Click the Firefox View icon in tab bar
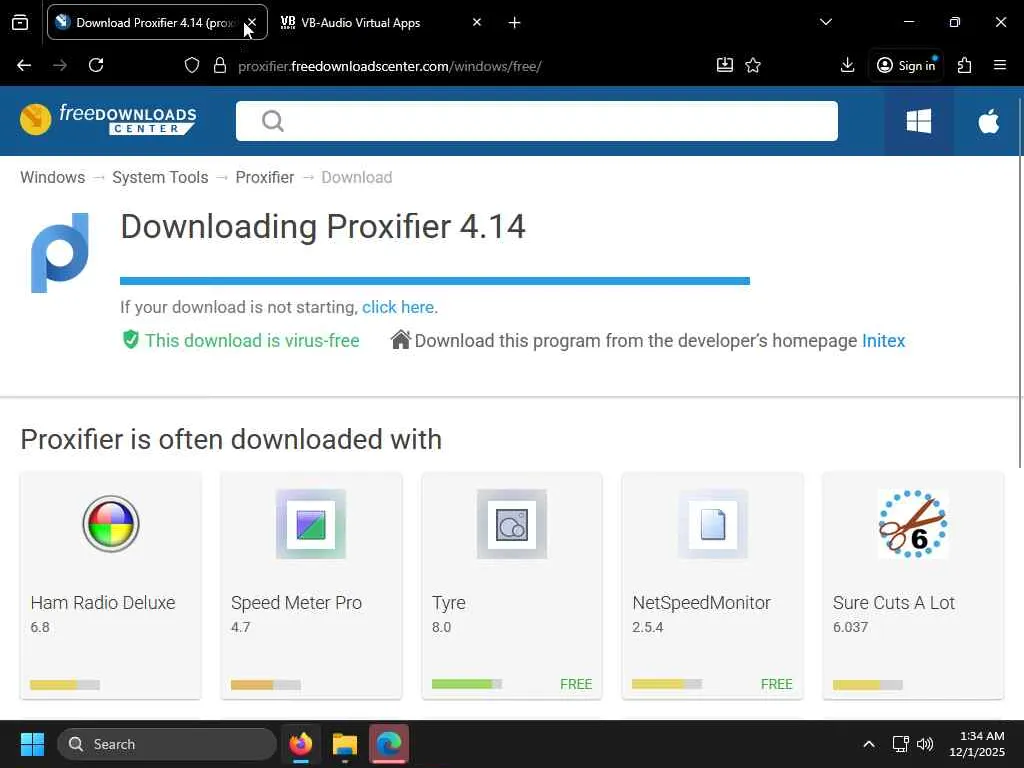 (x=20, y=23)
